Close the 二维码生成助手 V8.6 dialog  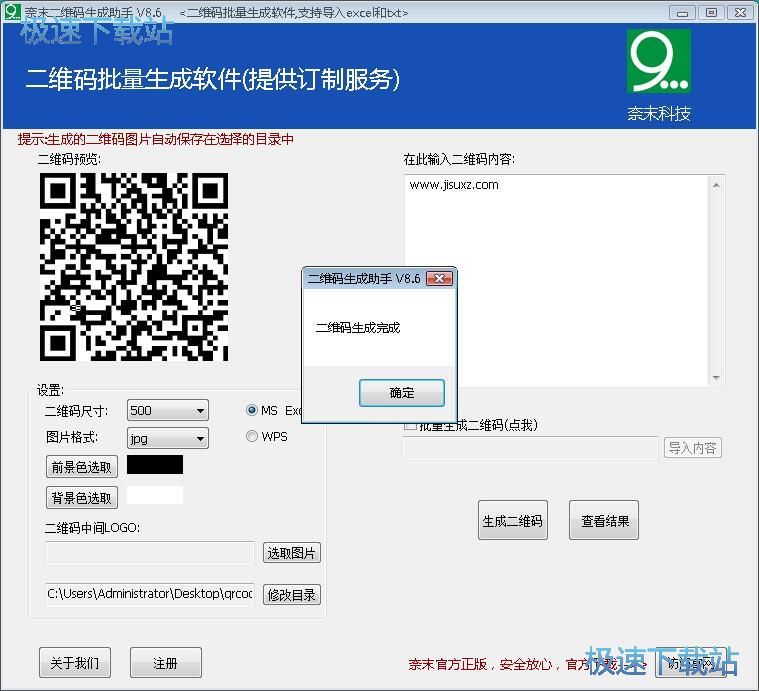(440, 278)
